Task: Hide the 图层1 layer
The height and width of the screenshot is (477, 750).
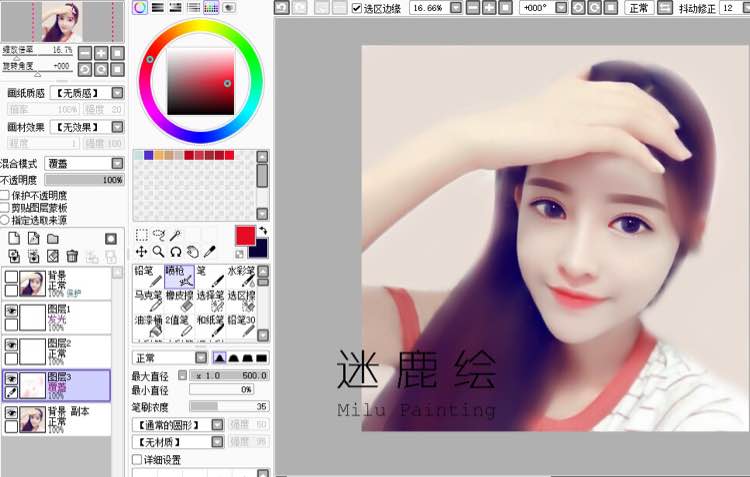Action: (x=12, y=312)
